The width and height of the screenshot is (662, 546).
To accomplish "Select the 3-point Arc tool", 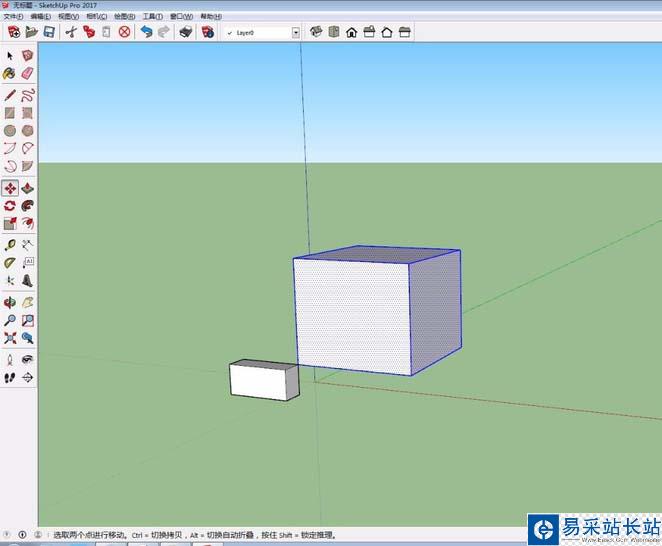I will tap(10, 166).
